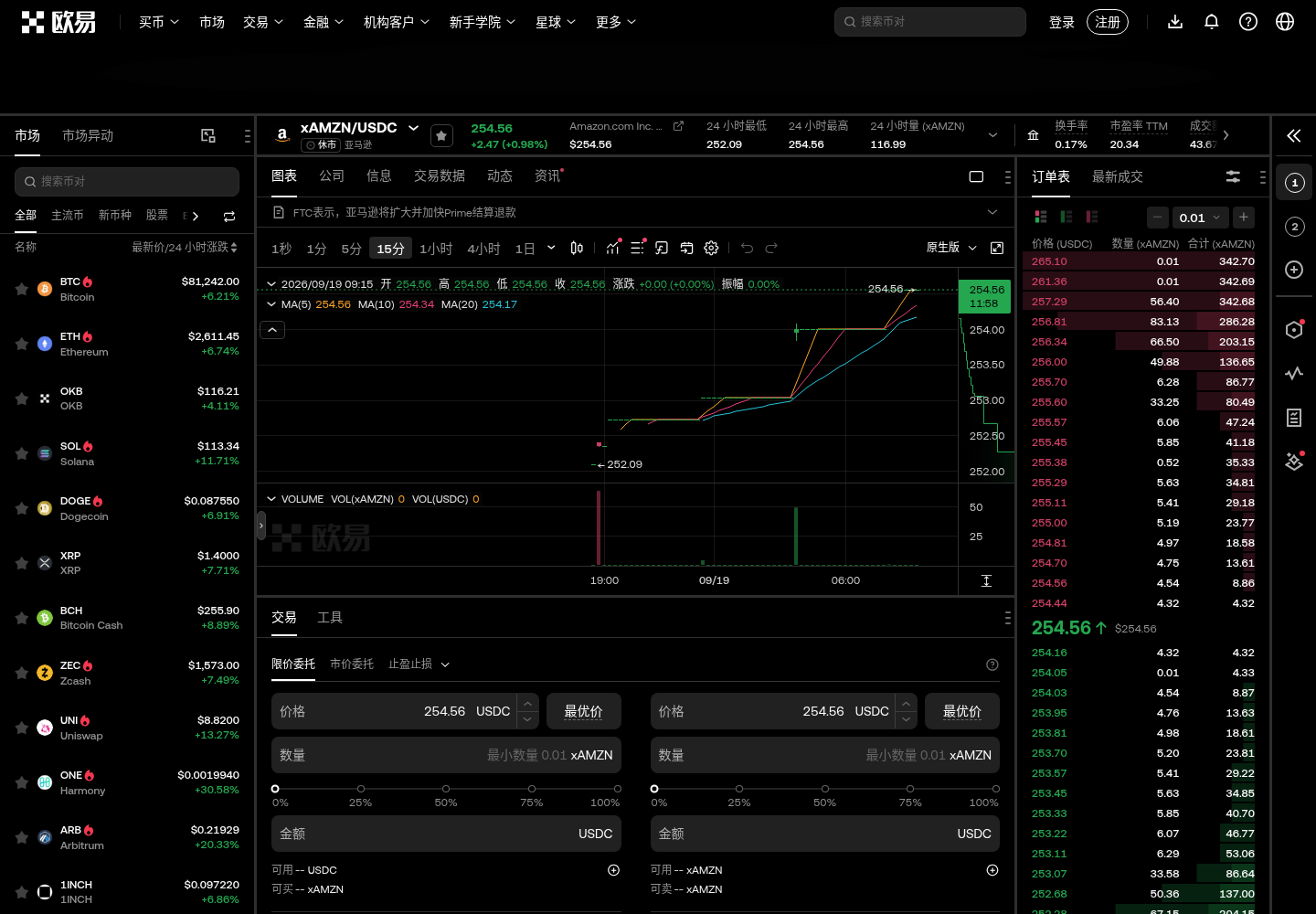The width and height of the screenshot is (1316, 914).
Task: Open the candlestick chart type selector
Action: pos(577,248)
